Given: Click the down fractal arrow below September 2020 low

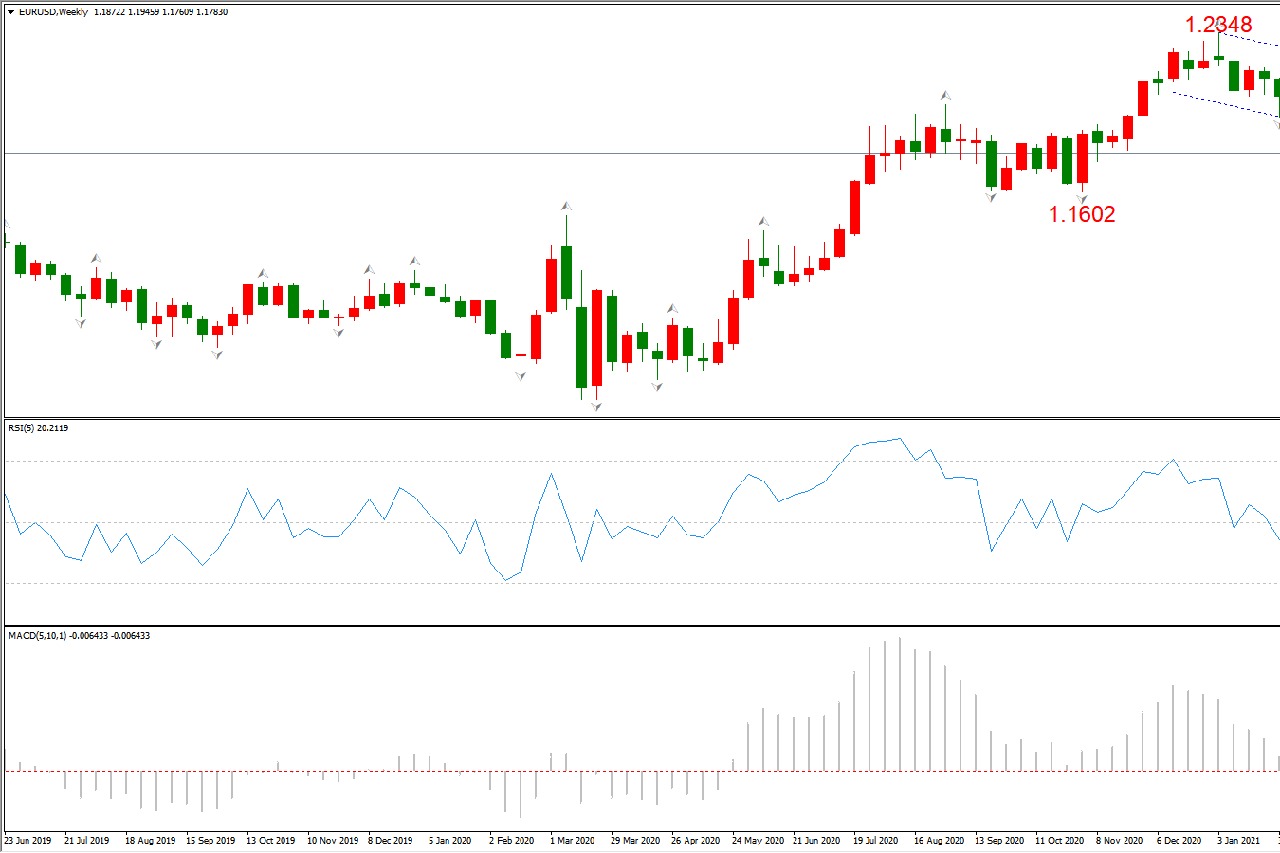Looking at the screenshot, I should [x=991, y=197].
